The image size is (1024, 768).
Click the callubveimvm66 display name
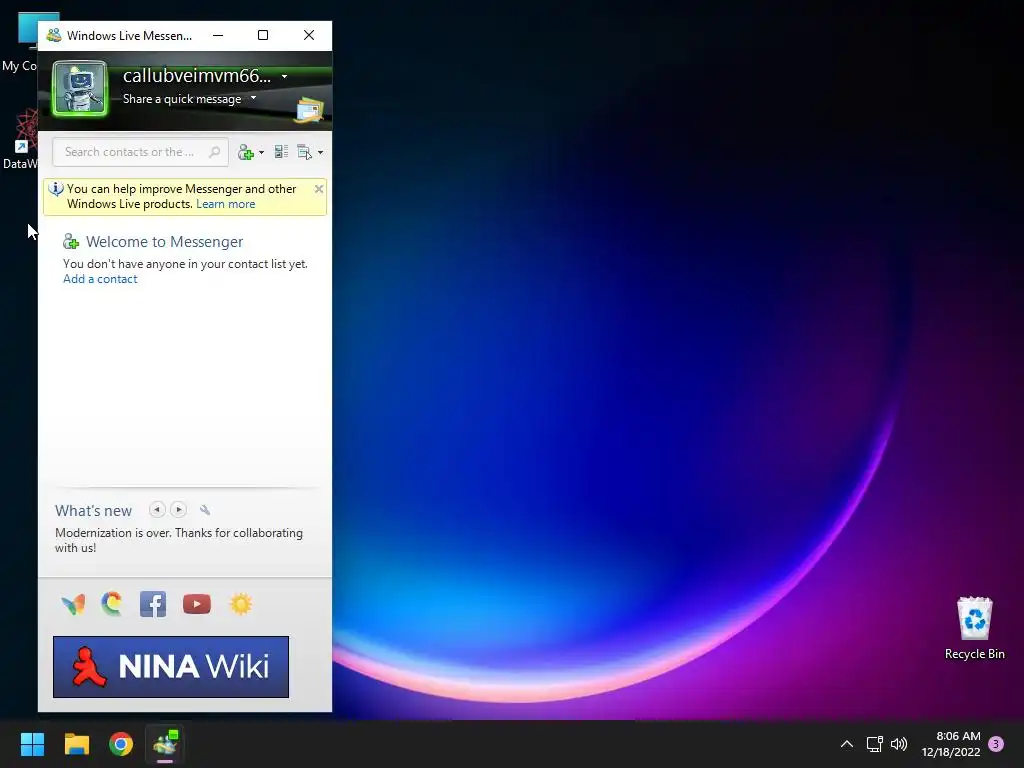tap(197, 76)
